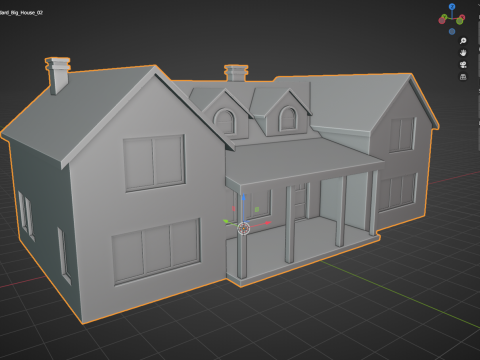Click the red X move arrow on object gizmo
This screenshot has width=480, height=360.
268,223
